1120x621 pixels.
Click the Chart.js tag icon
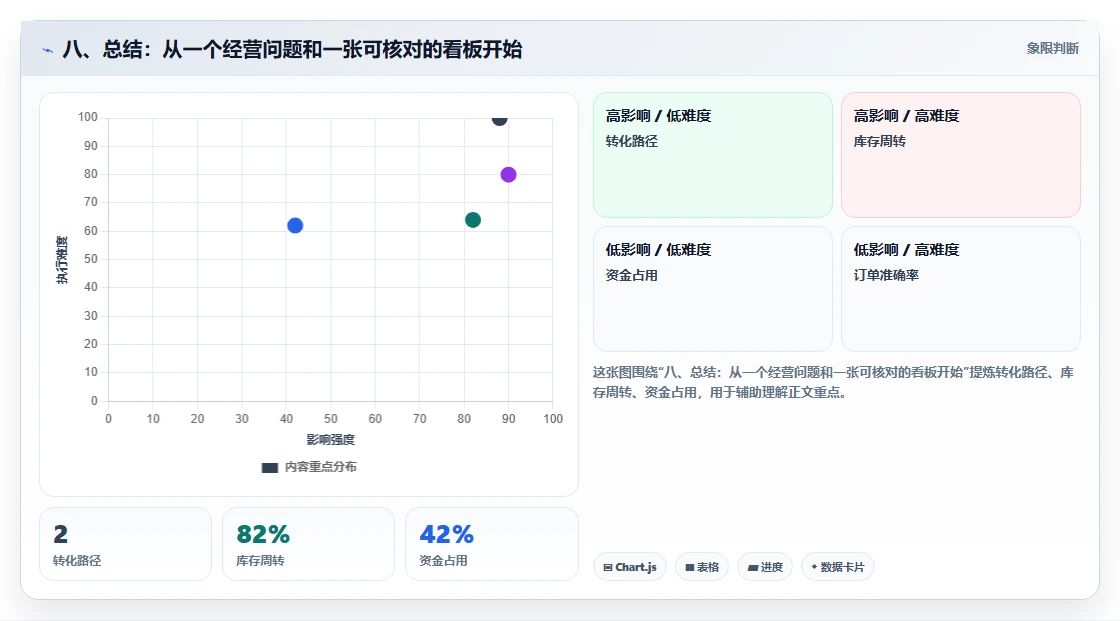click(x=608, y=567)
